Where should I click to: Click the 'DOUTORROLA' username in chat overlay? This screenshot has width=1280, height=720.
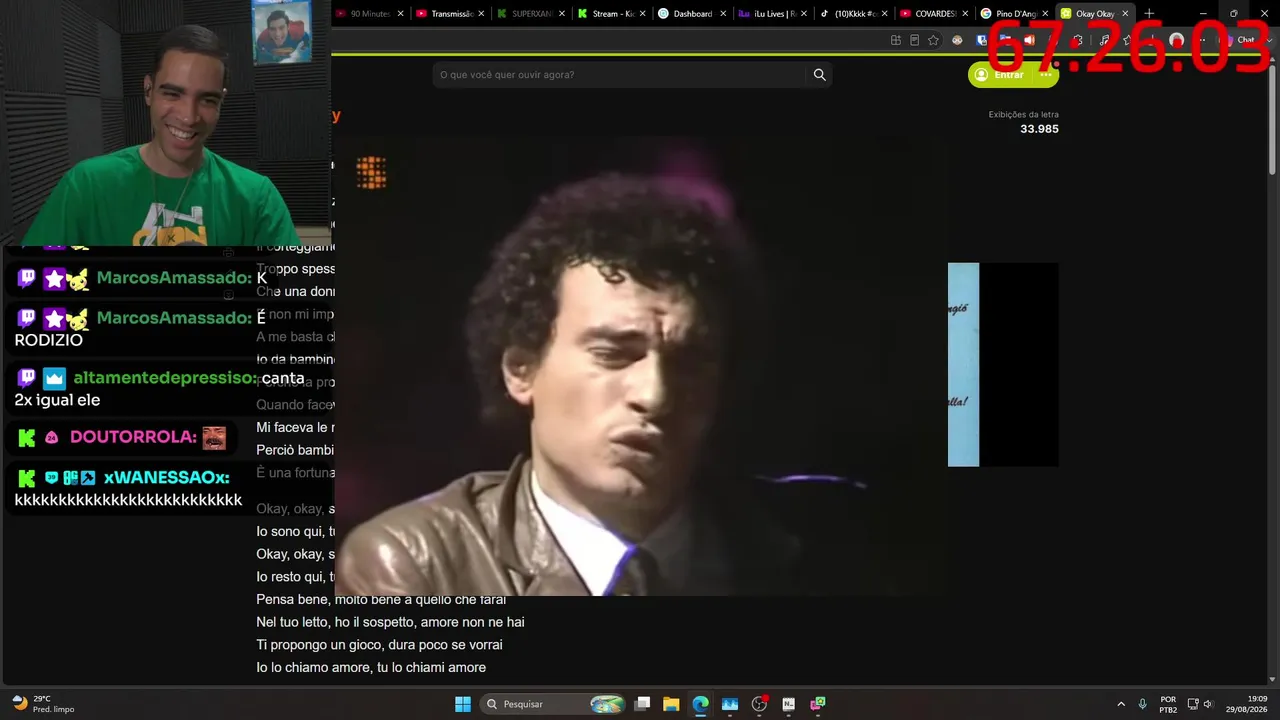pos(133,437)
